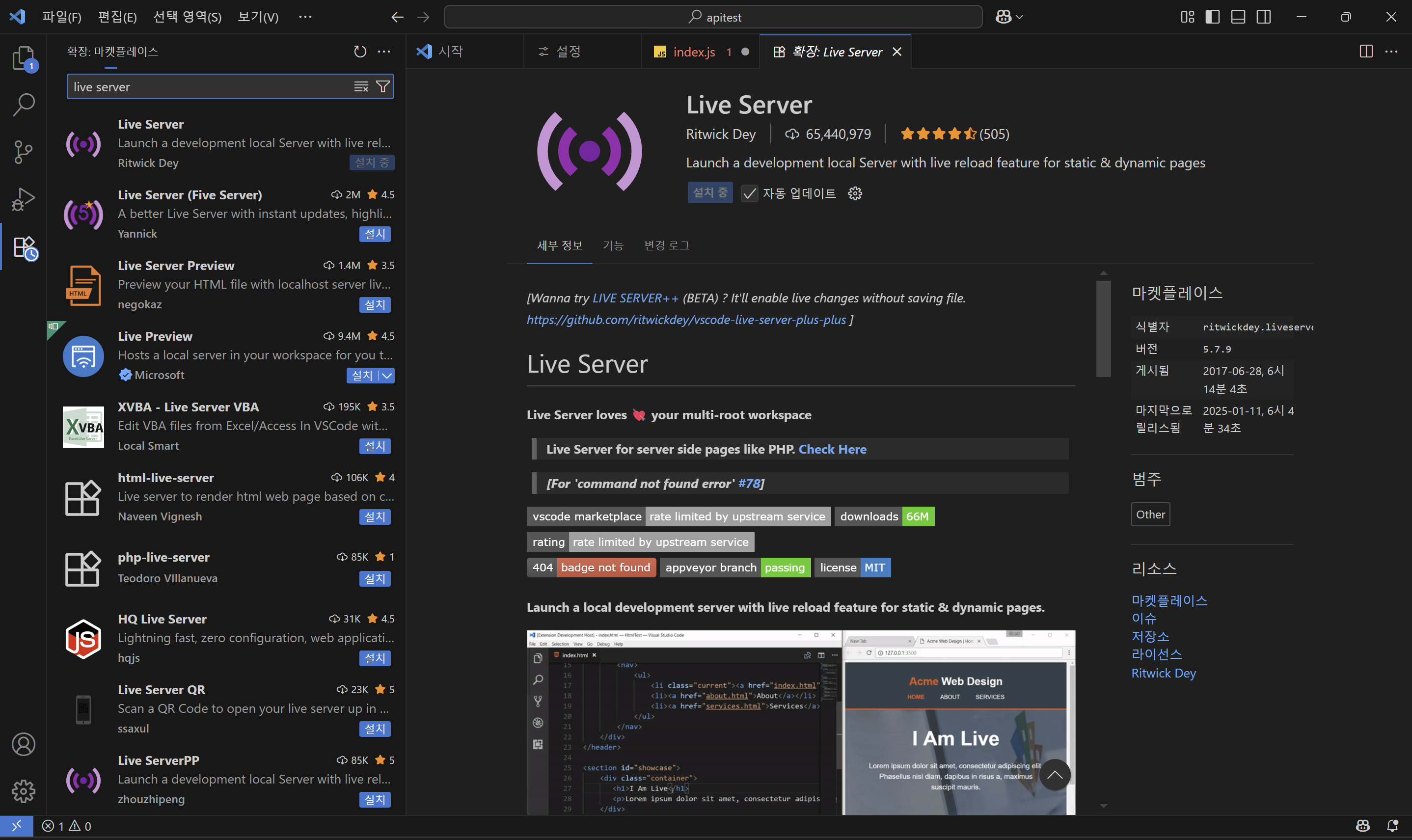Screen dimensions: 1412x840
Task: Open the 편집(E) menu
Action: tap(117, 17)
